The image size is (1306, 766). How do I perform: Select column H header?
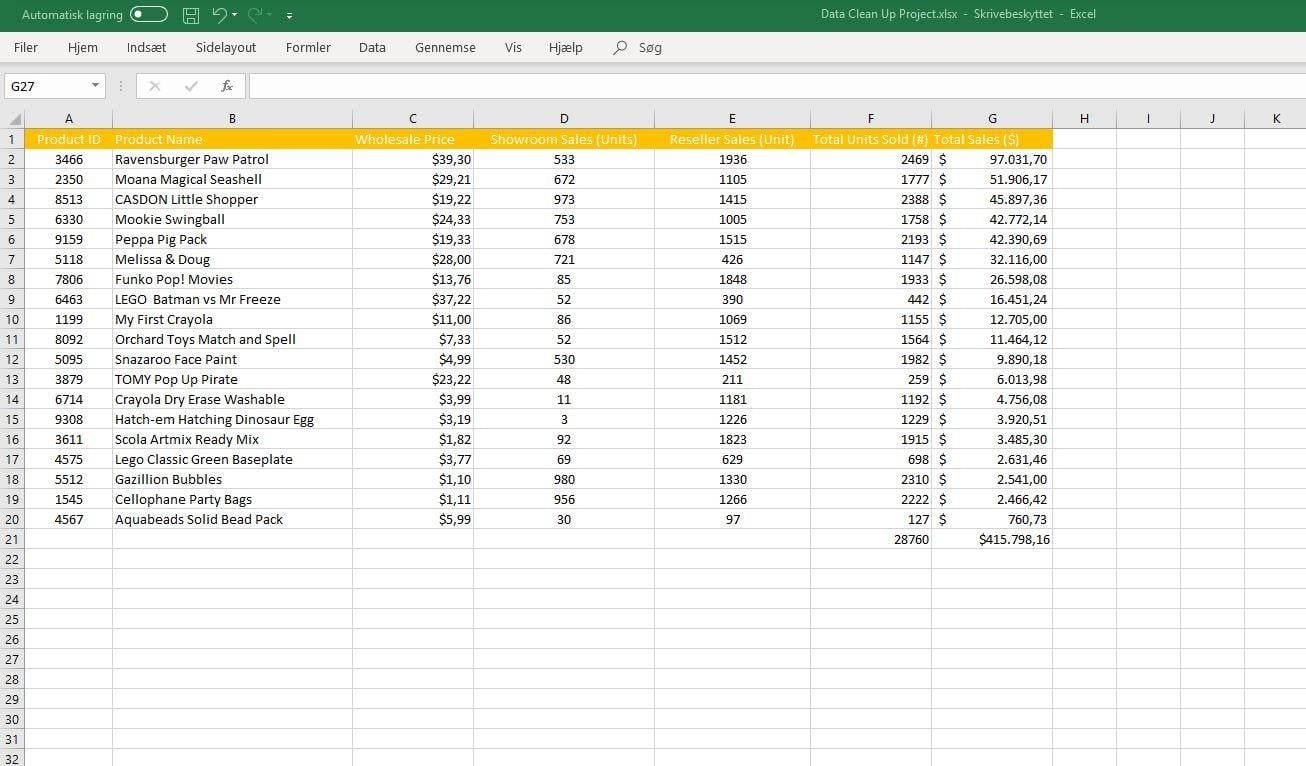(x=1084, y=119)
